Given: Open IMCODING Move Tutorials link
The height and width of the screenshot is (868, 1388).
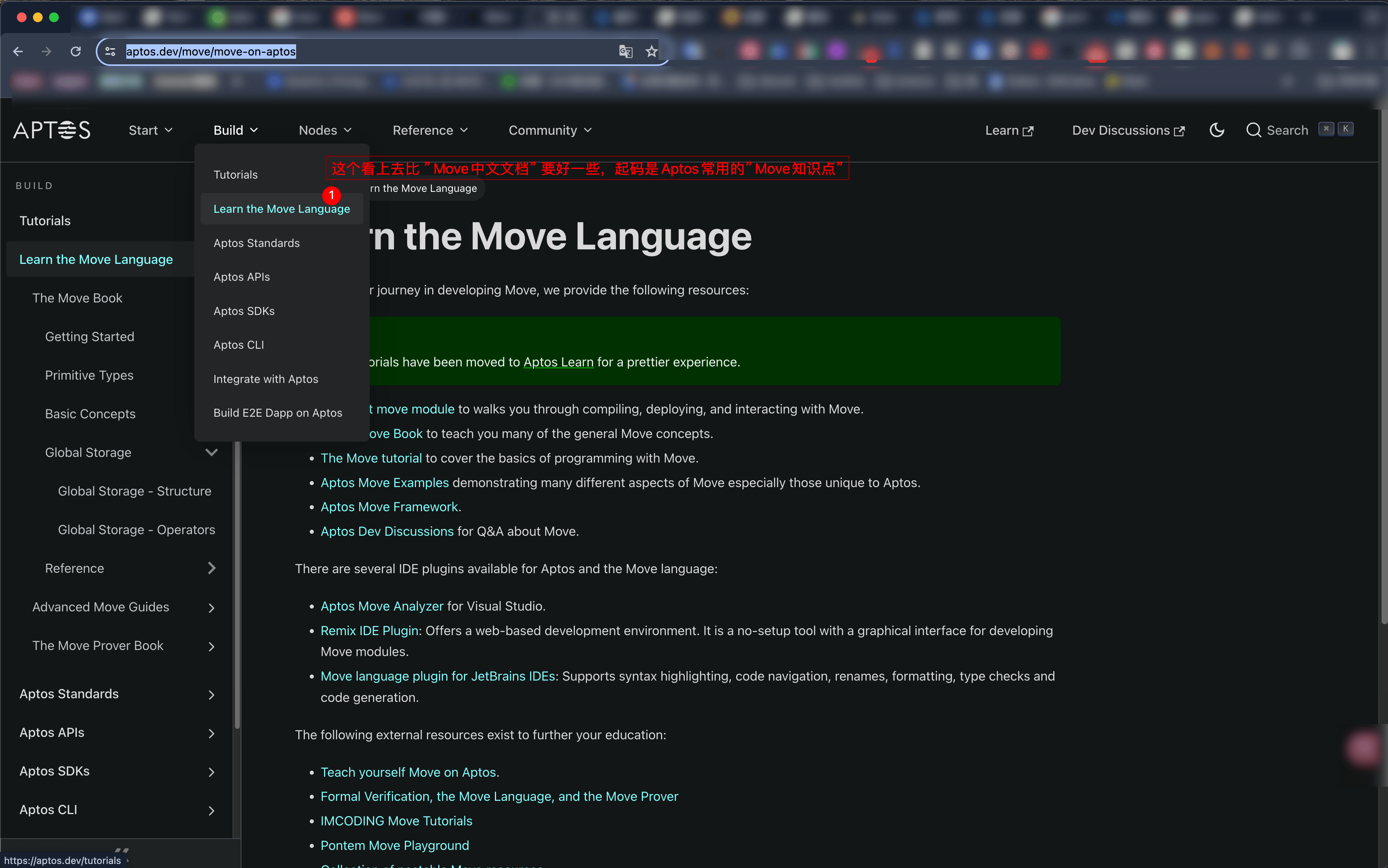Looking at the screenshot, I should (x=396, y=821).
